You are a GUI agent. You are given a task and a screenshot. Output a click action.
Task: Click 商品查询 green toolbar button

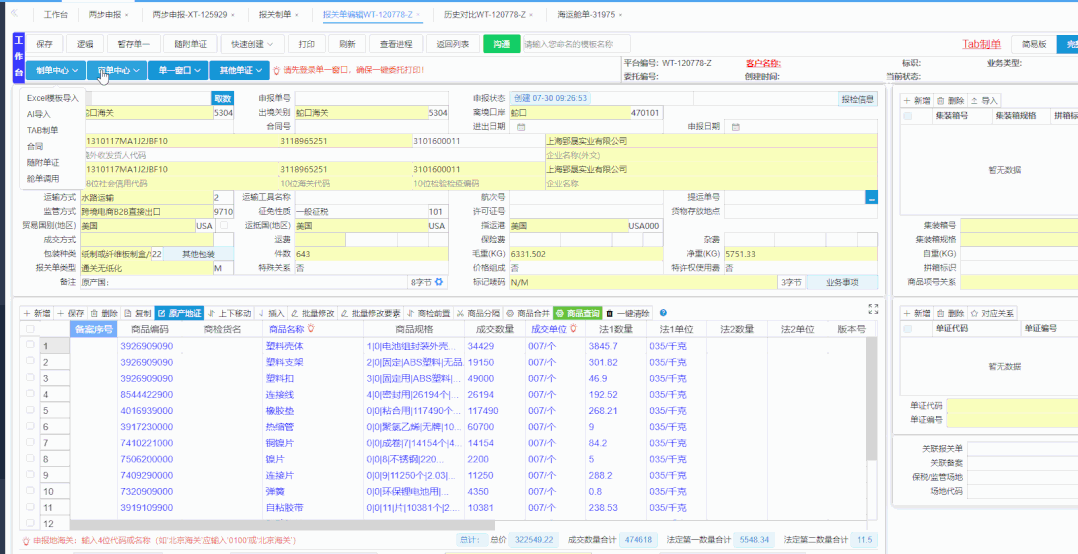point(577,313)
